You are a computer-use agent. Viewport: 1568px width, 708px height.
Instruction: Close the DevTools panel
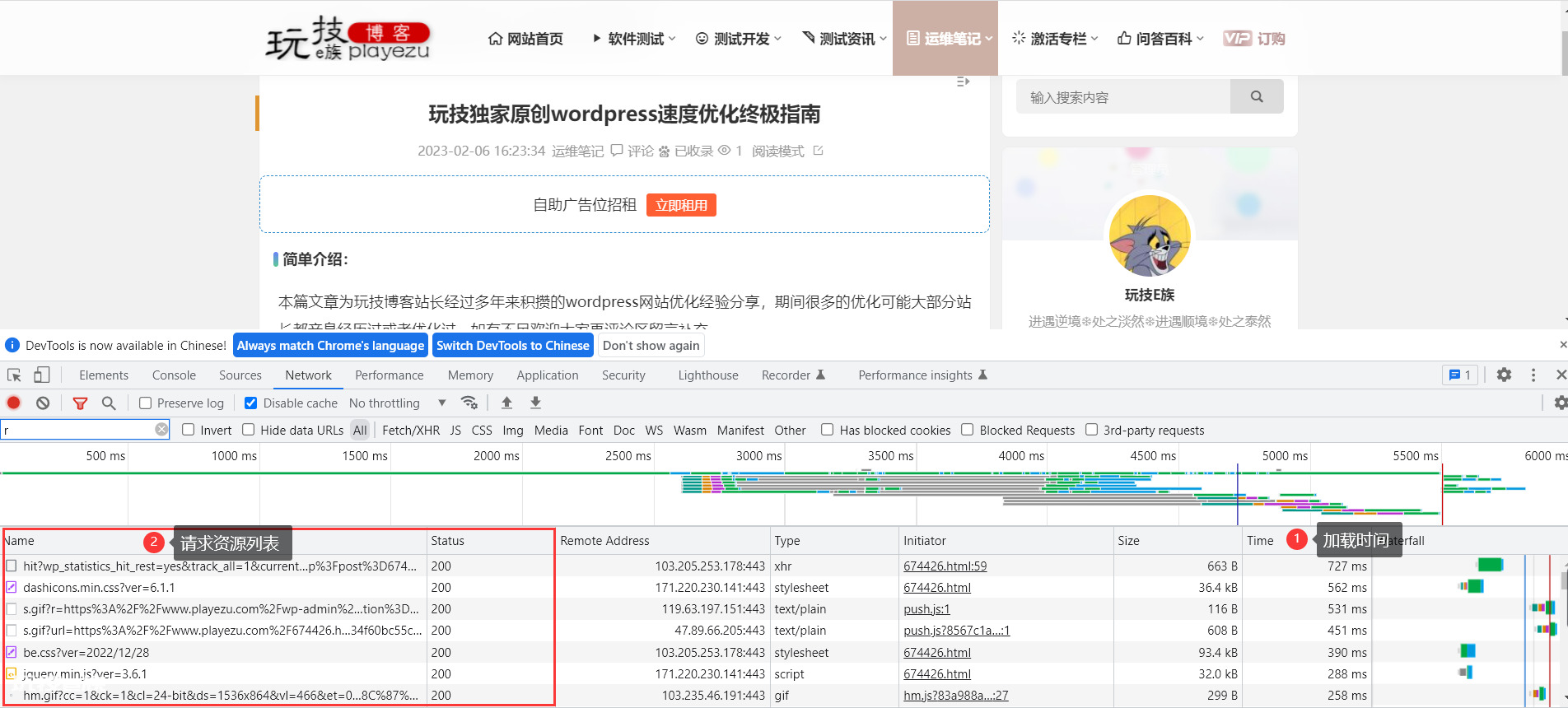pos(1561,375)
